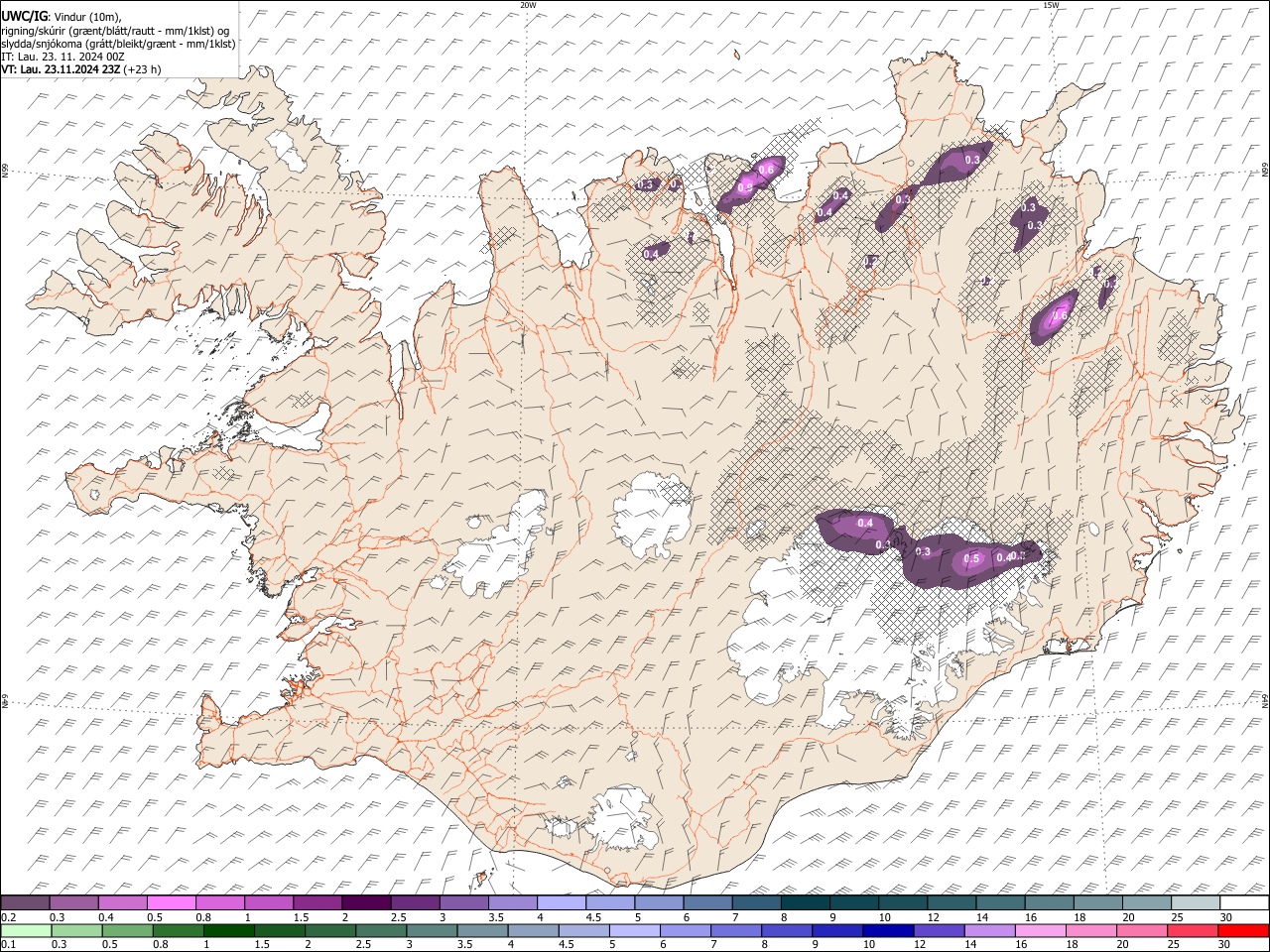Click the rain legend swatch starting at 0.5
The image size is (1270, 952).
pyautogui.click(x=127, y=930)
